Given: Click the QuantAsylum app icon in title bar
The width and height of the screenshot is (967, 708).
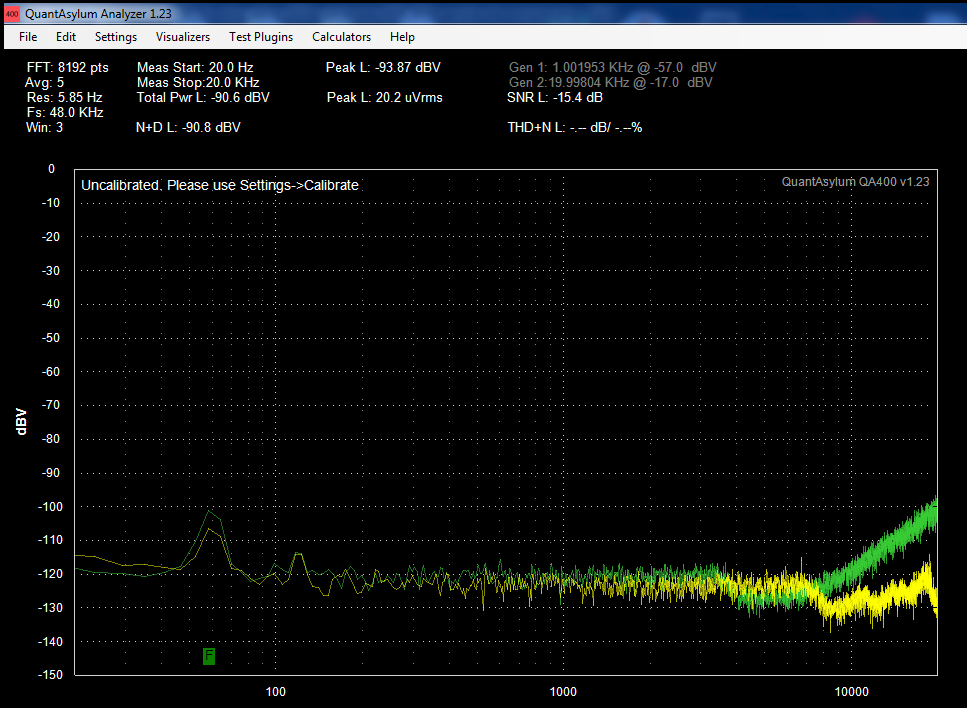Looking at the screenshot, I should click(x=12, y=13).
